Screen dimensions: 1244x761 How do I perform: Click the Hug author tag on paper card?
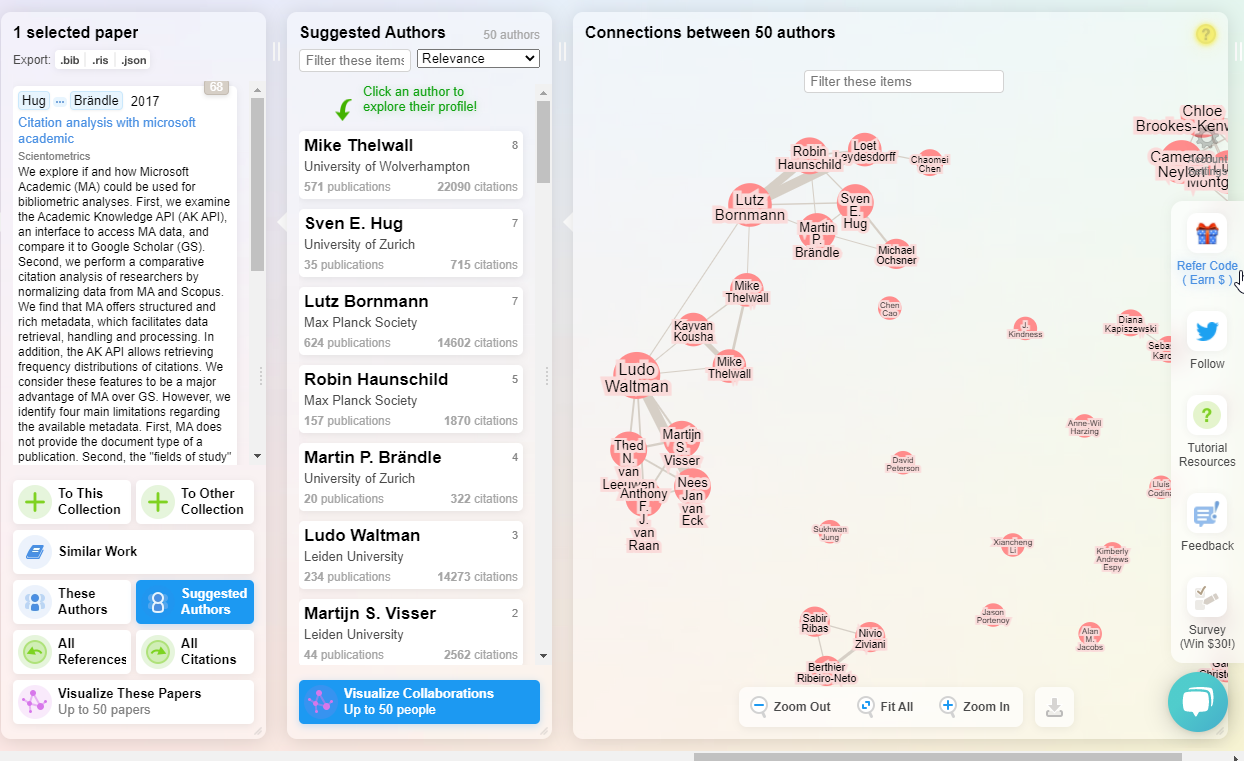coord(34,101)
